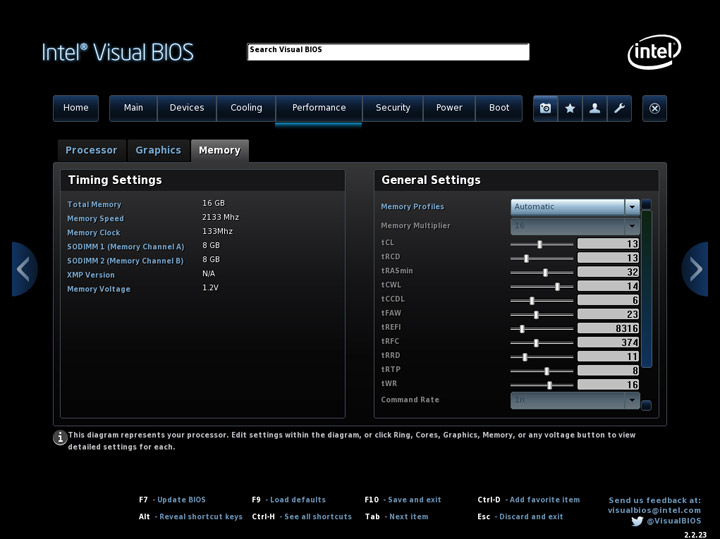Click the tCCDL slider handle

532,301
